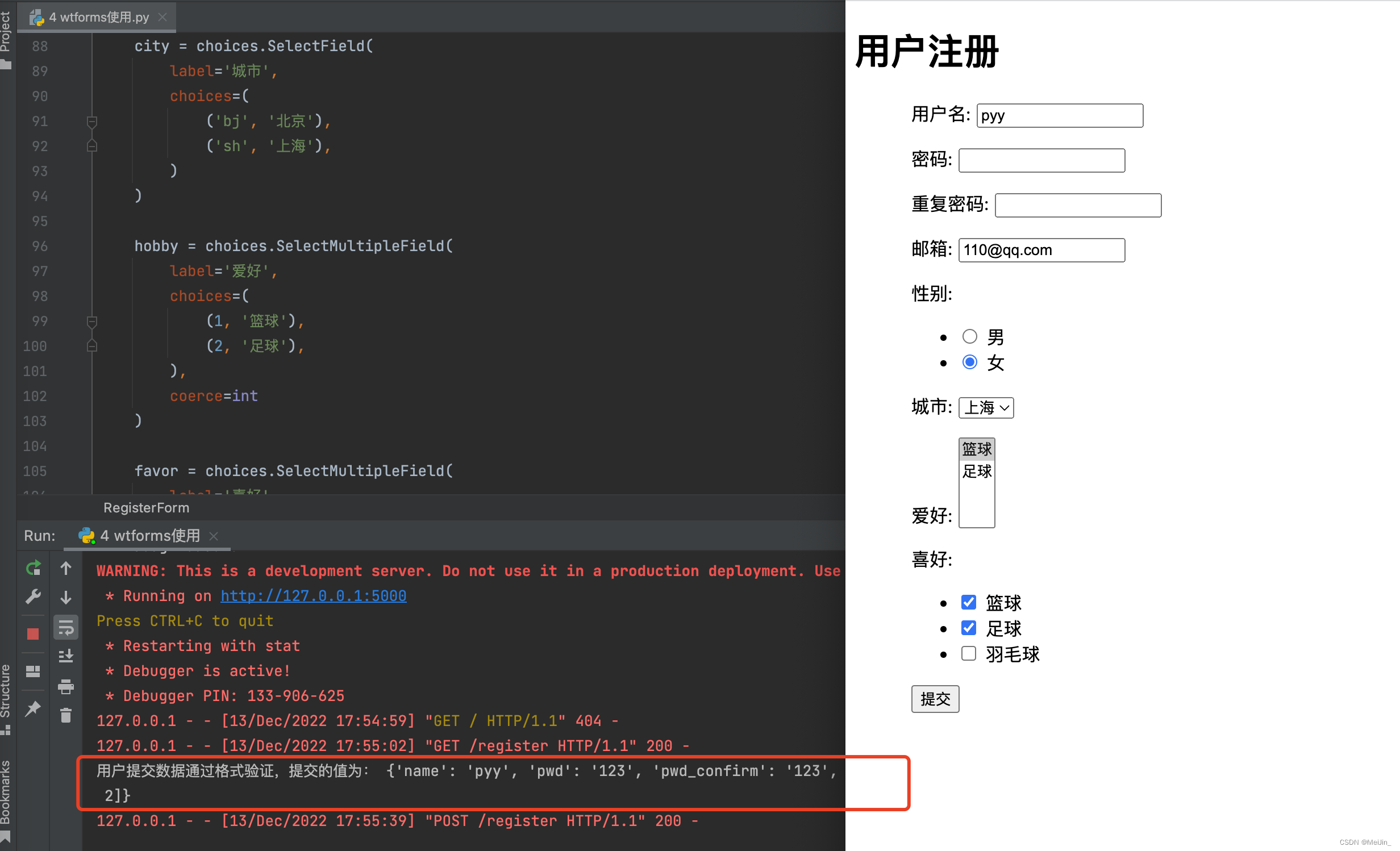Click the 'Restarting with stat' console line
The height and width of the screenshot is (851, 1400).
tap(203, 646)
